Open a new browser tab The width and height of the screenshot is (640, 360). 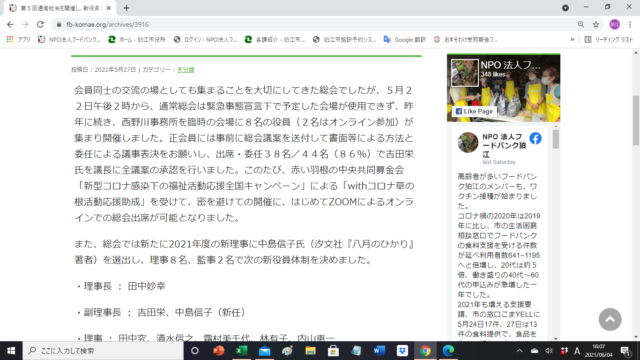tap(126, 8)
